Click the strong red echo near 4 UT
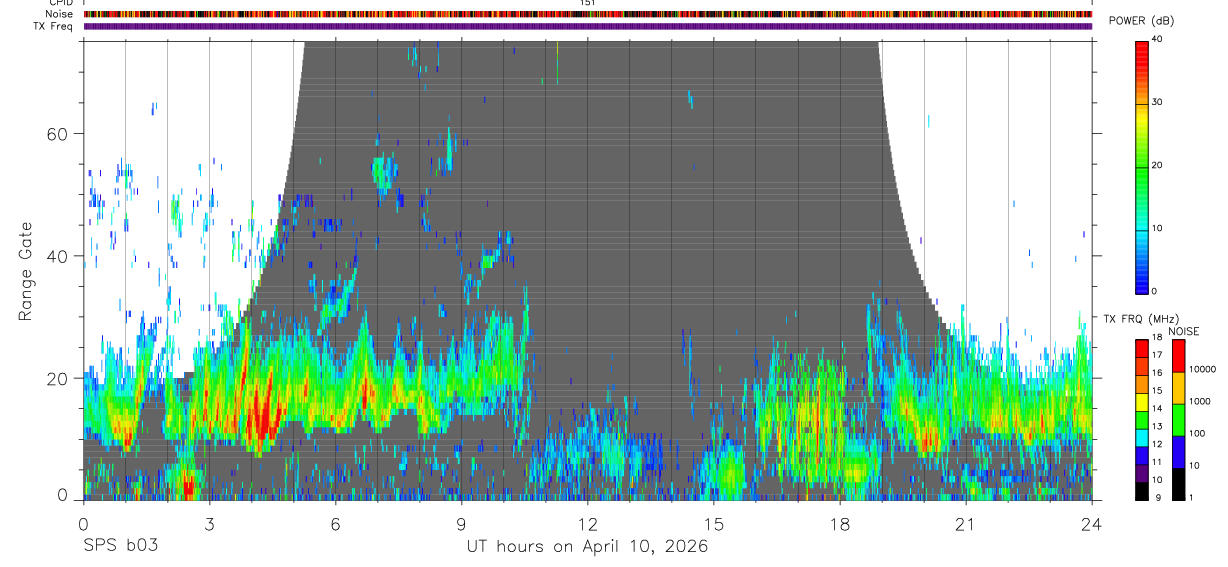 point(262,416)
